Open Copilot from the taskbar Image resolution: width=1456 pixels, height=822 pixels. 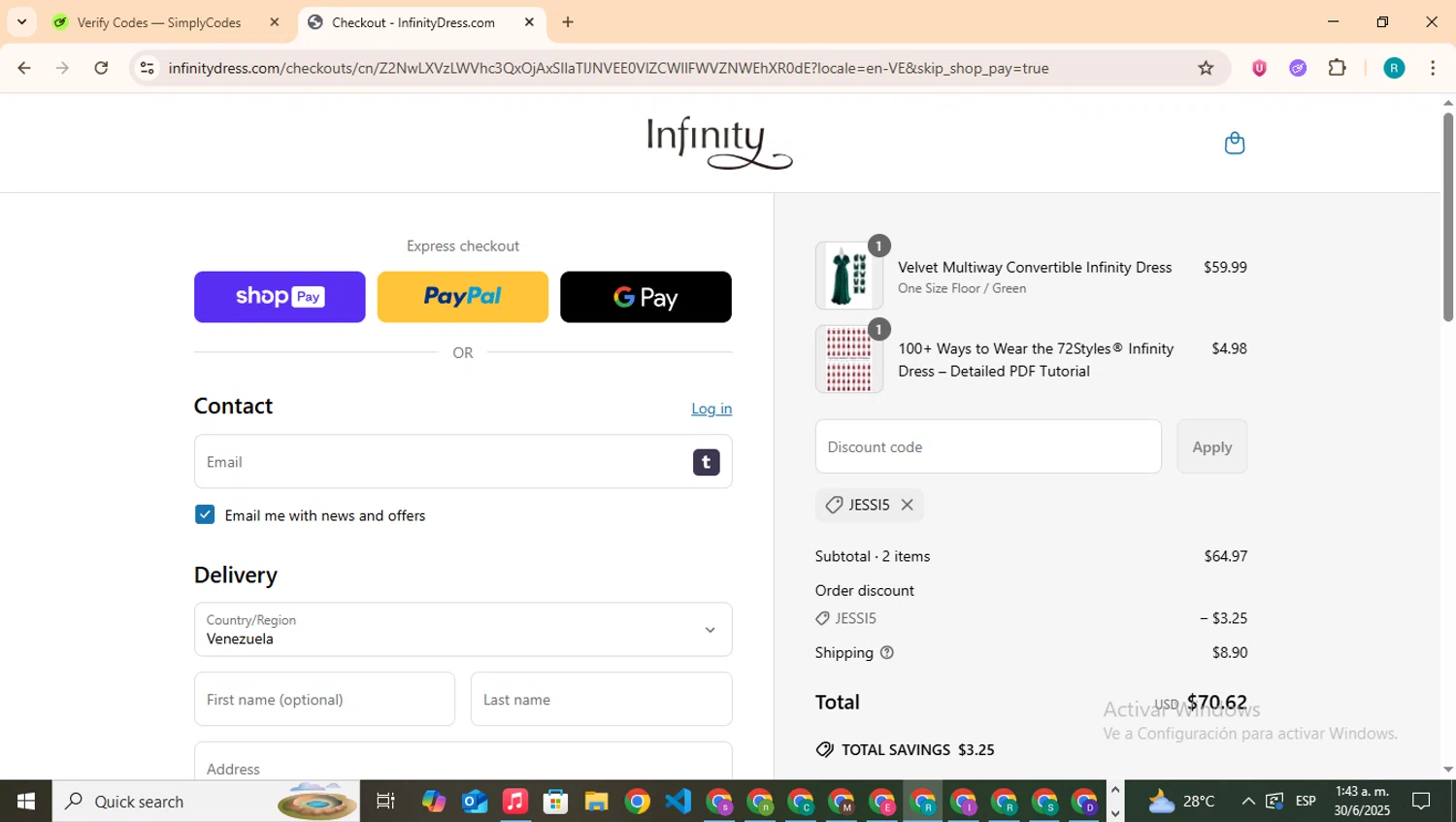coord(434,802)
